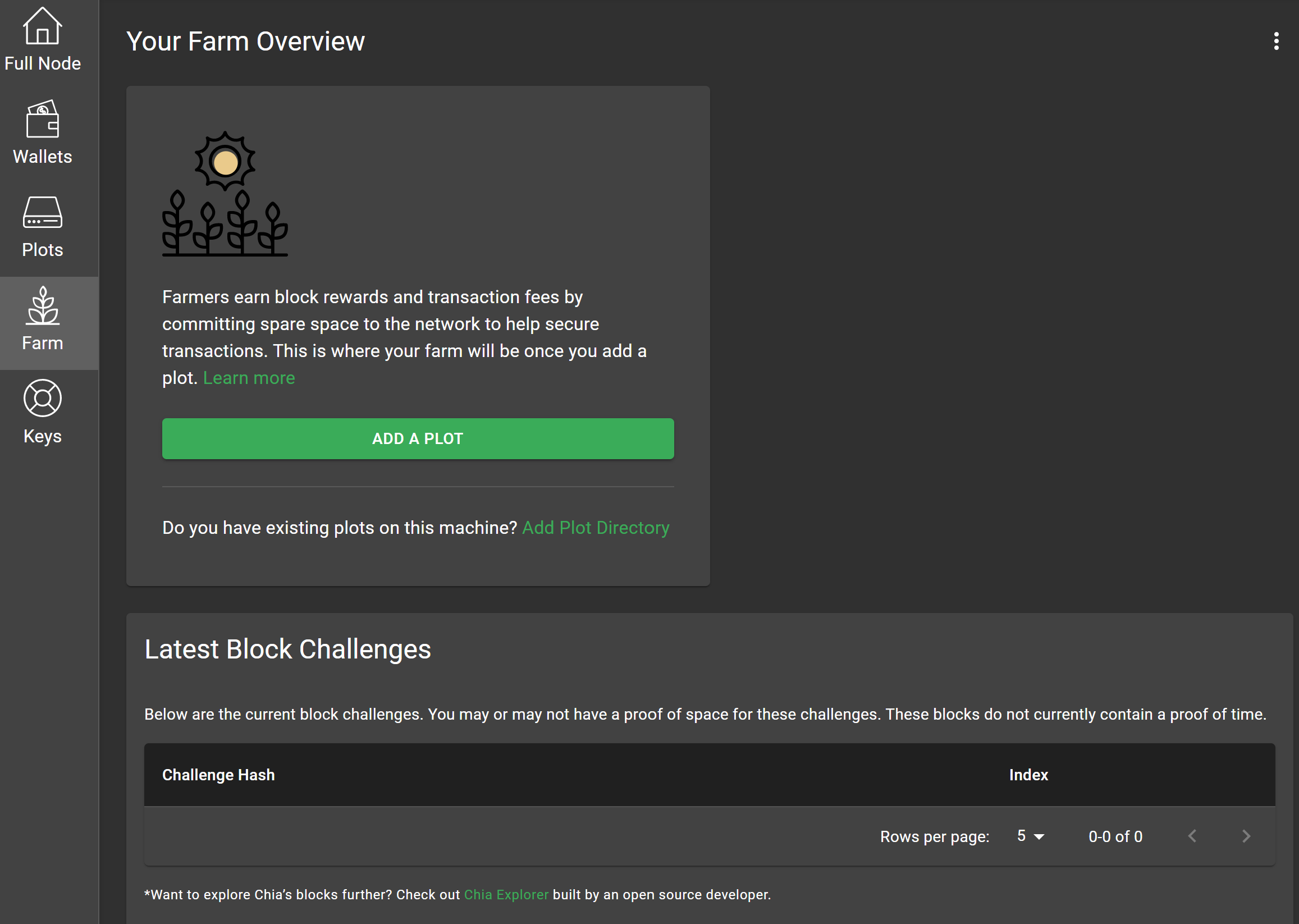1299x924 pixels.
Task: Open the Wallets icon in sidebar
Action: [42, 119]
